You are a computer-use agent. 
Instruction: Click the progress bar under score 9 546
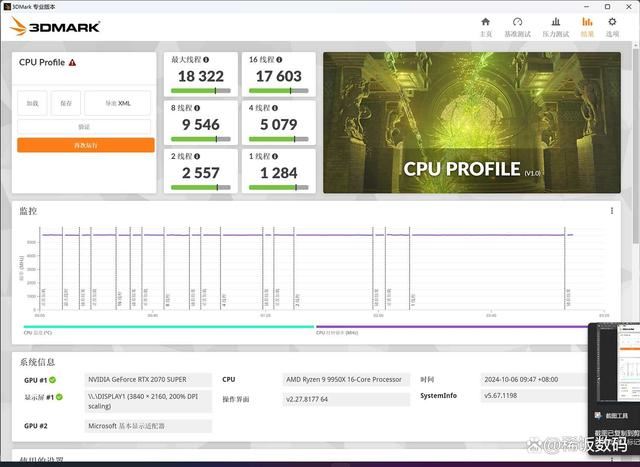pyautogui.click(x=201, y=139)
